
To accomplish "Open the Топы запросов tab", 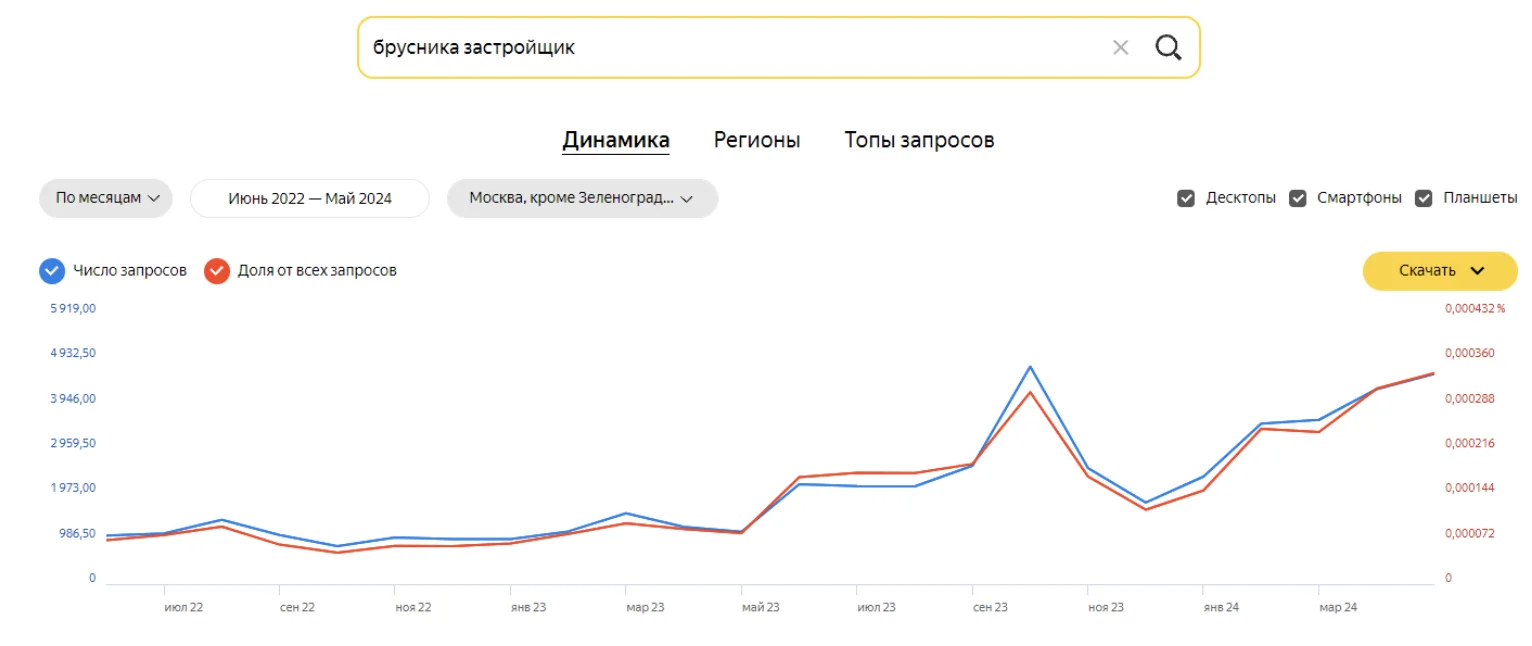I will pos(919,140).
